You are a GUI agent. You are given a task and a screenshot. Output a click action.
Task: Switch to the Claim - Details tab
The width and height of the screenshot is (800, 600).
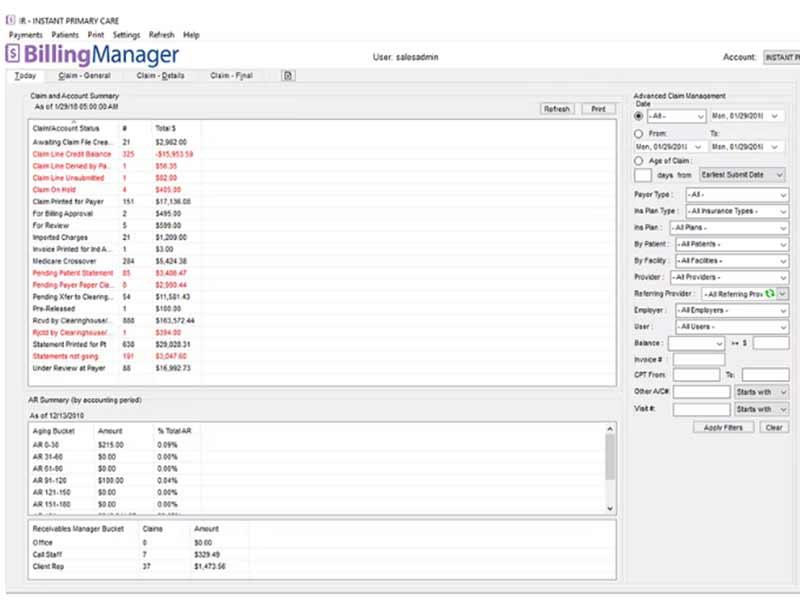(160, 76)
